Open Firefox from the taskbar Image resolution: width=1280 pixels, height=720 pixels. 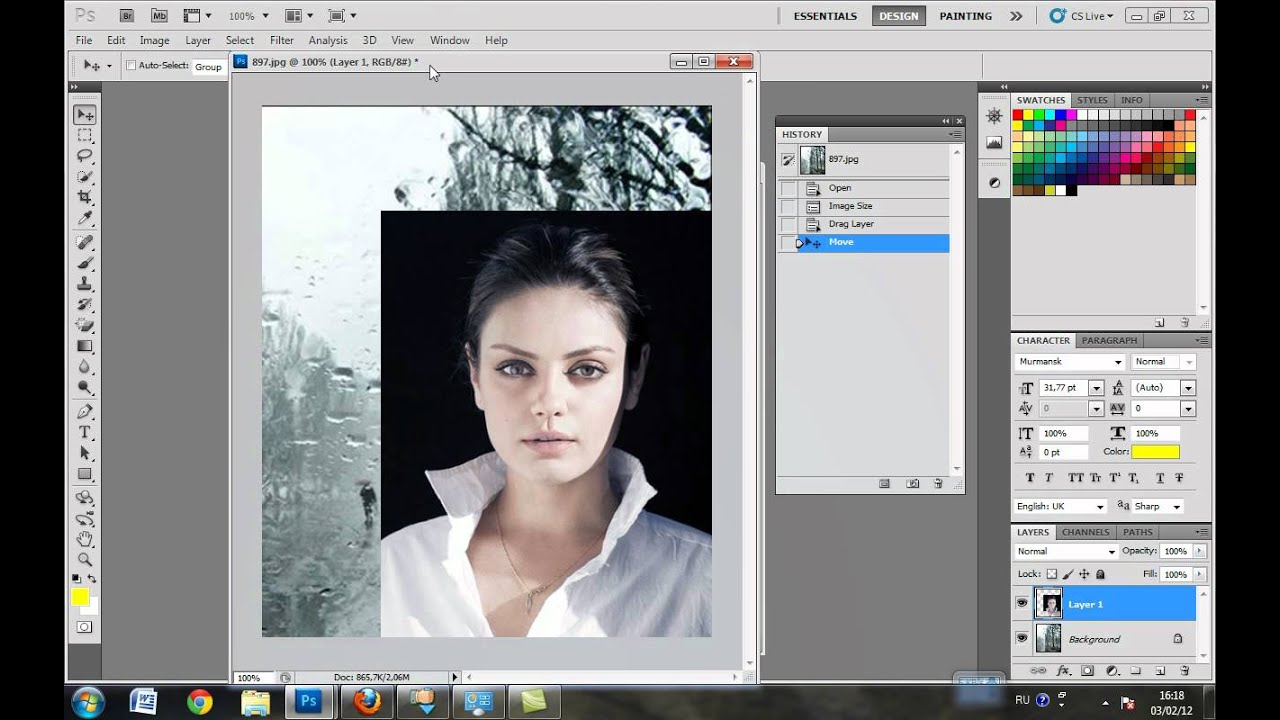pos(367,702)
